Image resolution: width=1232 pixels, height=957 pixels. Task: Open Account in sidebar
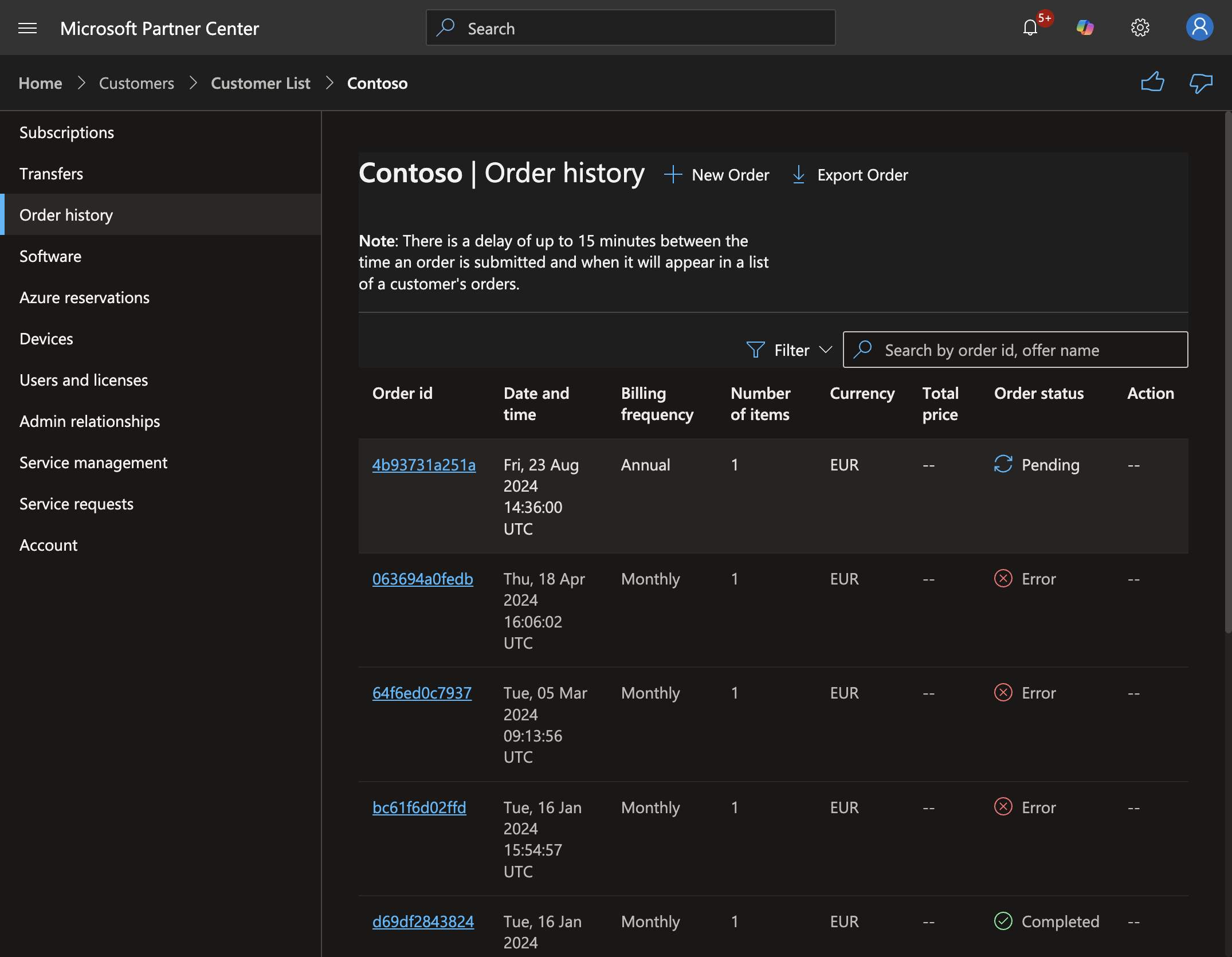click(x=160, y=545)
